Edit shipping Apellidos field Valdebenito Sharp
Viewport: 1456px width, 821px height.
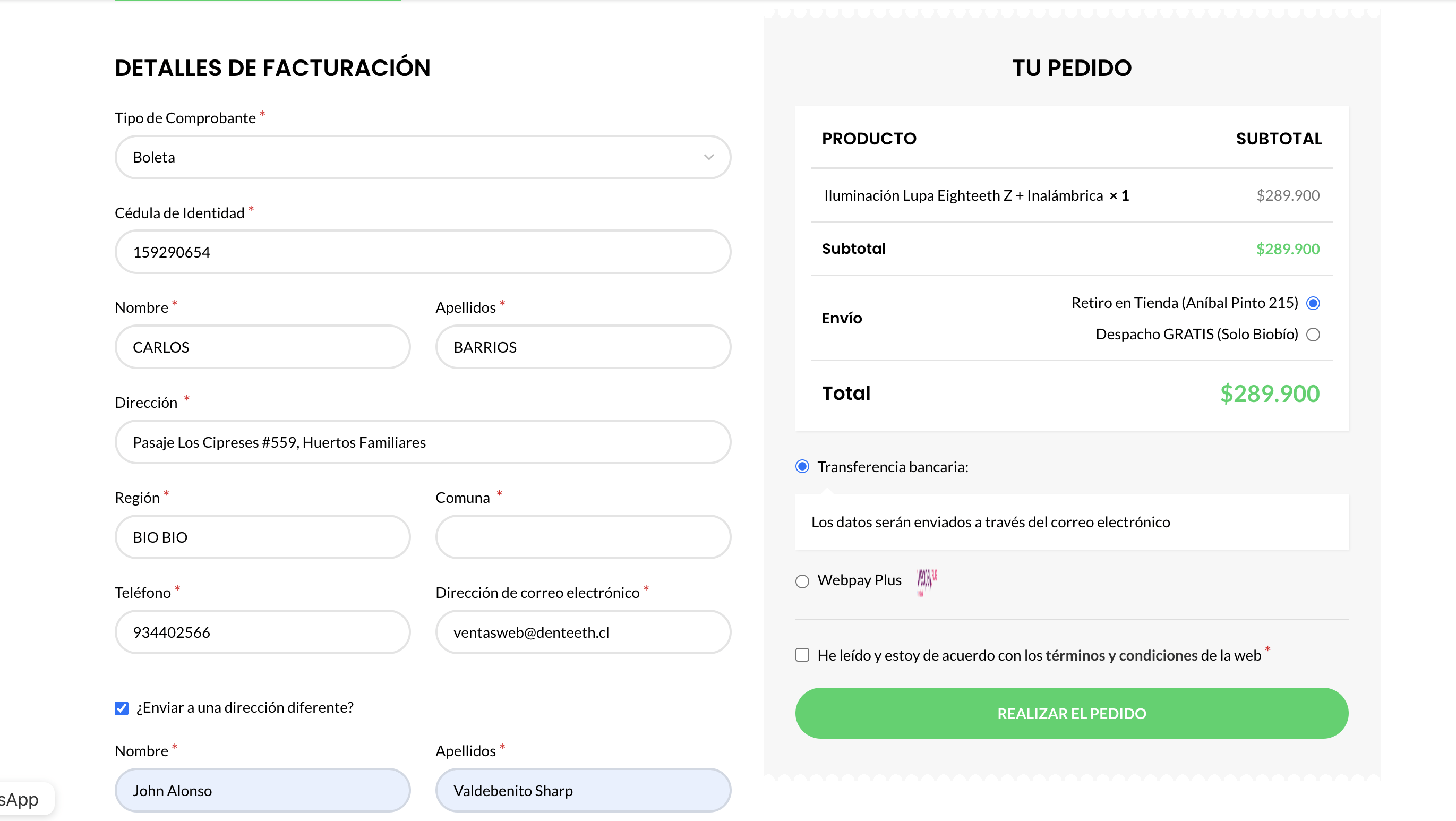click(x=583, y=791)
